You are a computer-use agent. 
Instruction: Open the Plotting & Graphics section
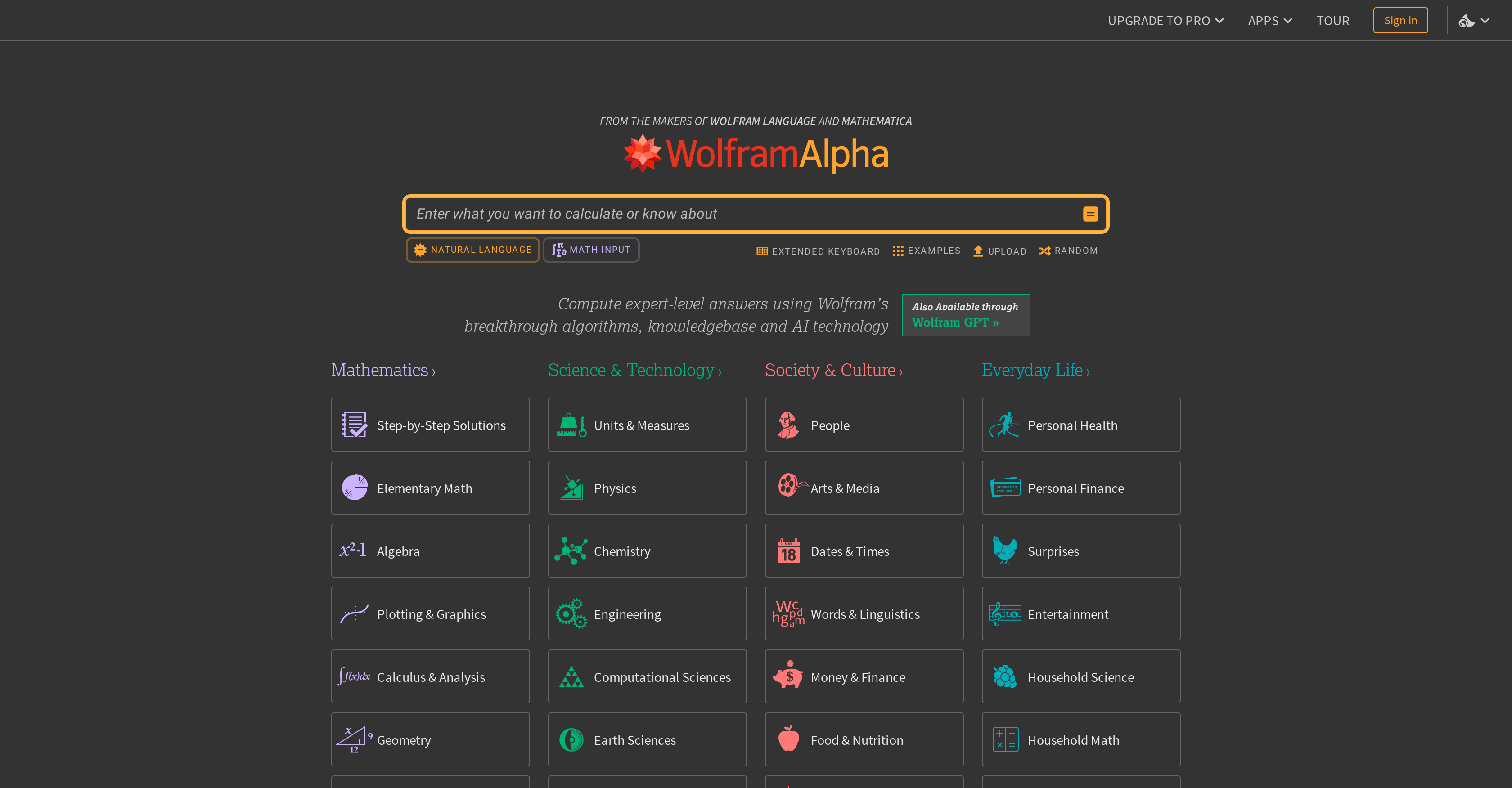[430, 613]
